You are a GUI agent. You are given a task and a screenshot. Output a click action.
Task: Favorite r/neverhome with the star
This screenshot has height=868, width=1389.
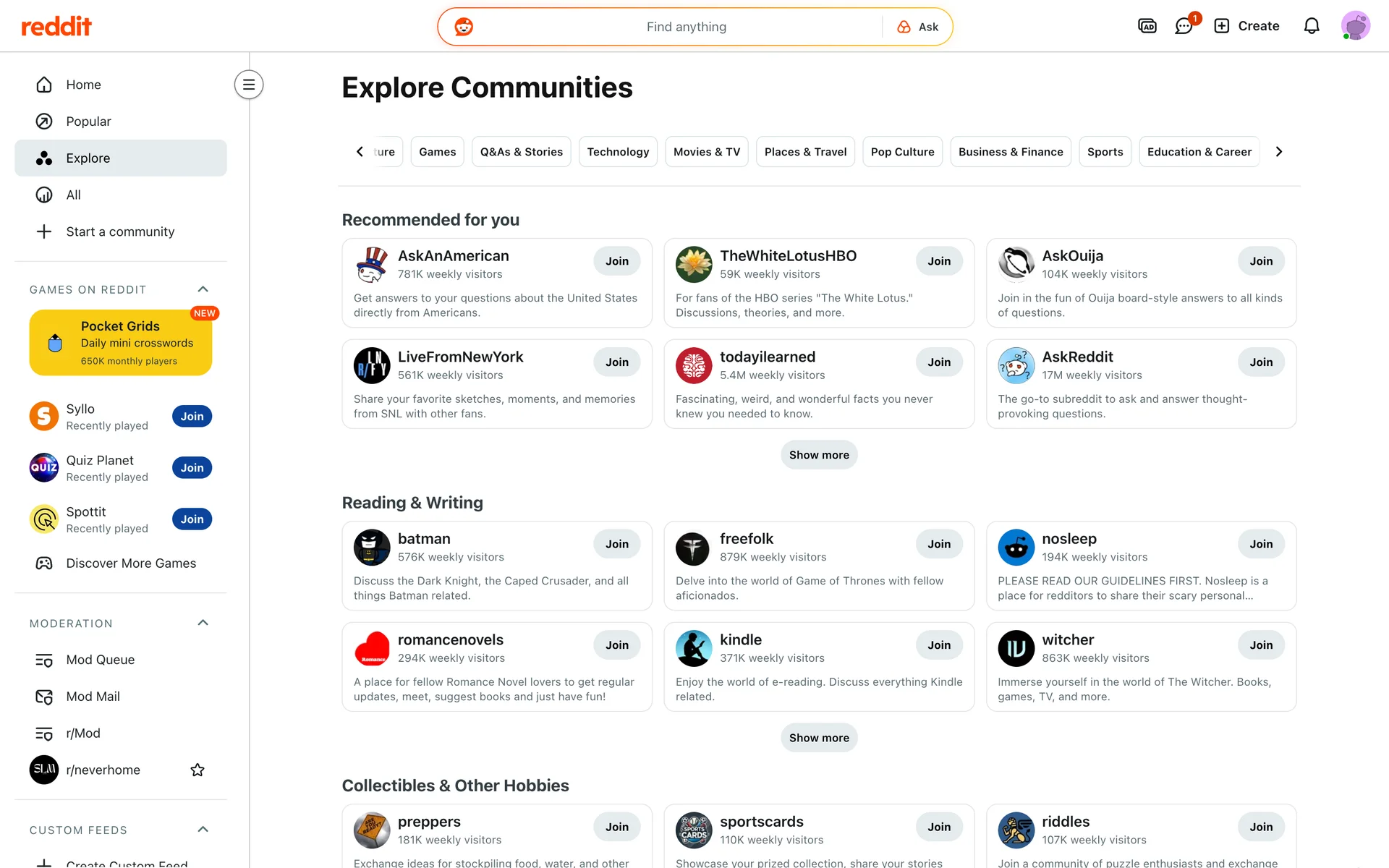pos(197,770)
